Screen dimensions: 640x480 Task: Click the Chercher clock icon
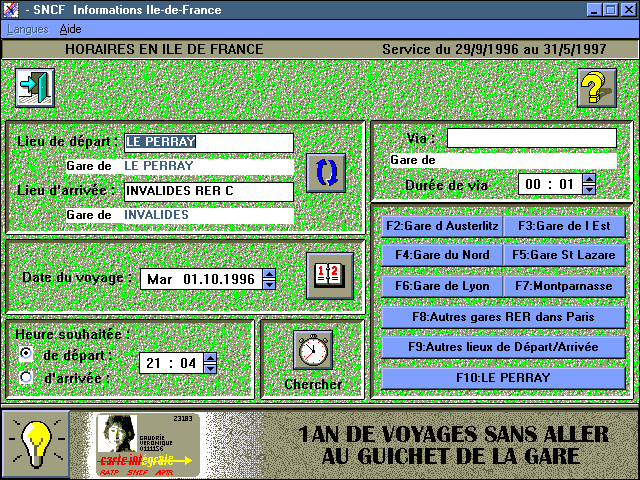point(313,350)
